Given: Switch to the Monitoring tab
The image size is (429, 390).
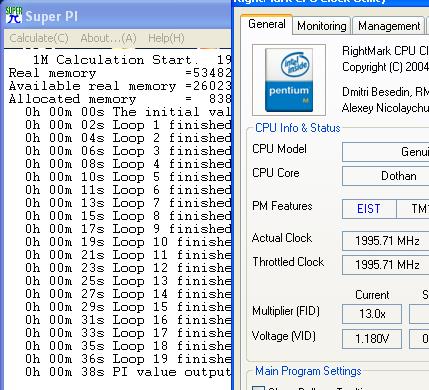Looking at the screenshot, I should (322, 26).
